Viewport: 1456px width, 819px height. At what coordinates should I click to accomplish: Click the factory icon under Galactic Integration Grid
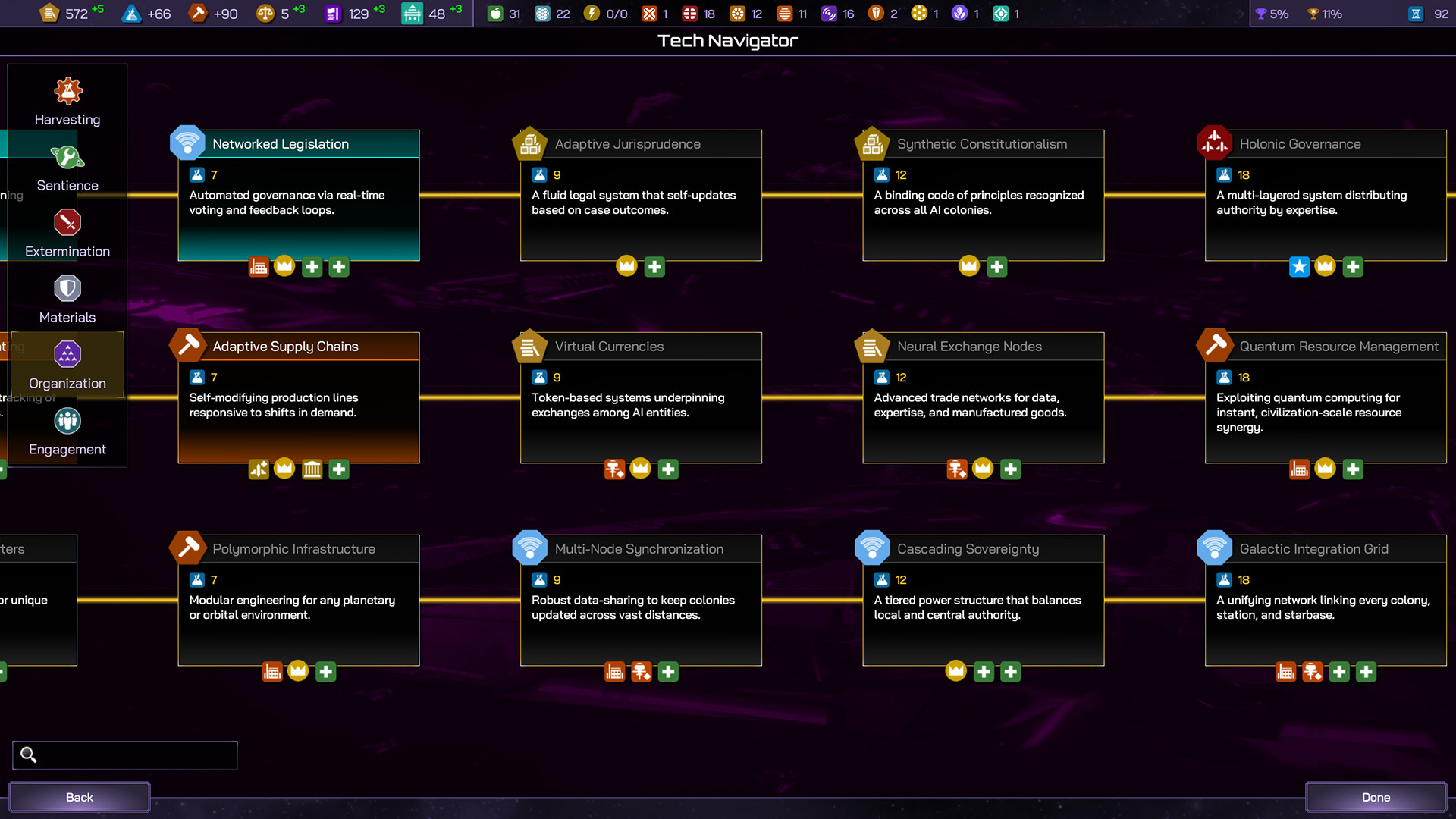tap(1285, 672)
